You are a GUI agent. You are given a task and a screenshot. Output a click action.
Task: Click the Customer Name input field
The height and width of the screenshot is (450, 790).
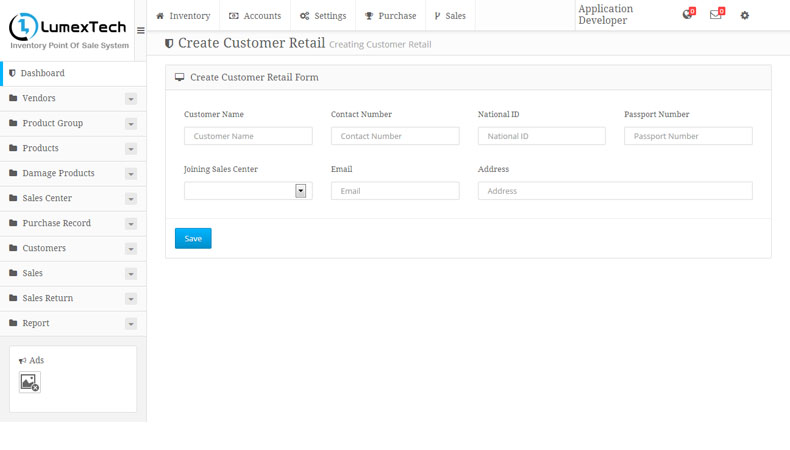[x=248, y=136]
